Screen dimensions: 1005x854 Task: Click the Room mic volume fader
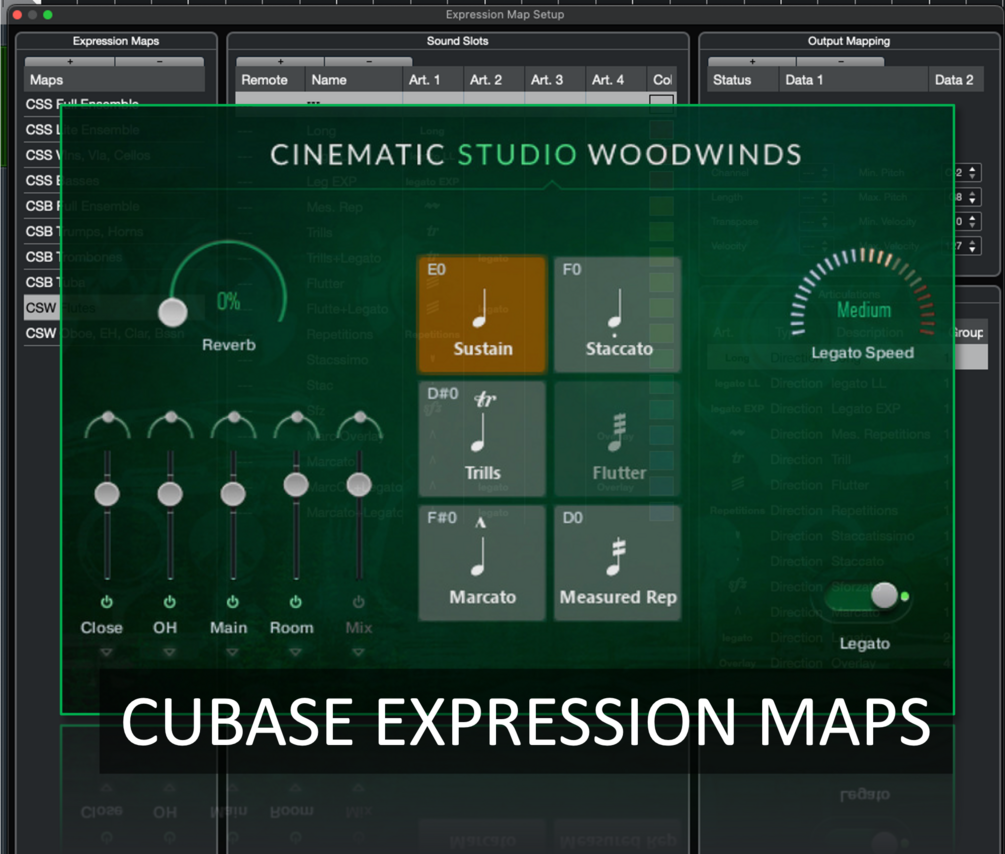295,484
